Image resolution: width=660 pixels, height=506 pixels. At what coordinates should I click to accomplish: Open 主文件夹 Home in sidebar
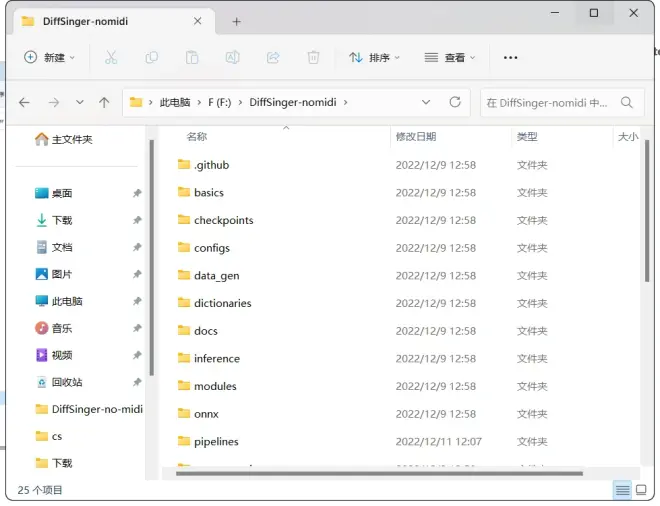[x=64, y=139]
